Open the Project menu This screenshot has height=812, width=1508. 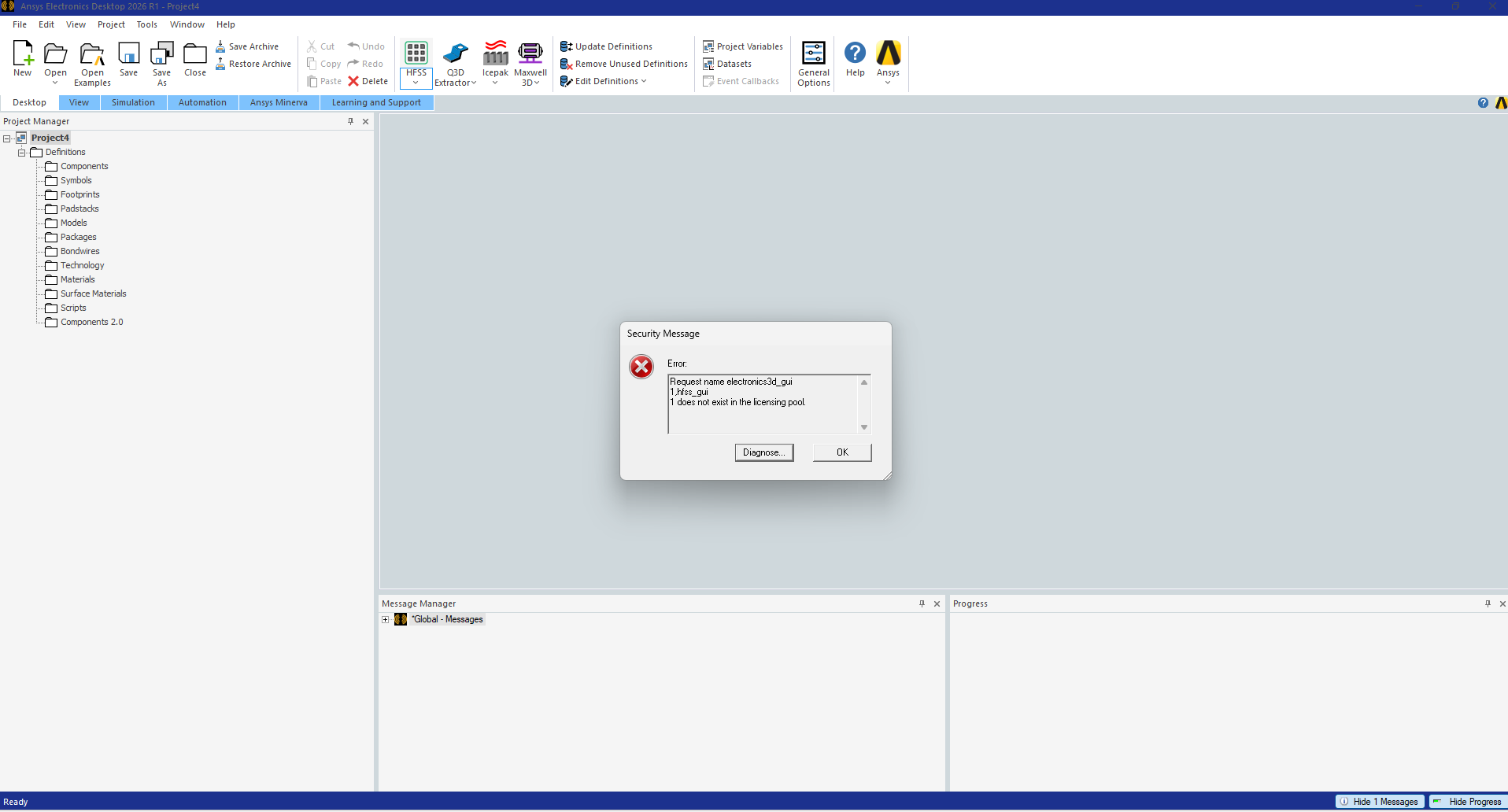tap(111, 24)
